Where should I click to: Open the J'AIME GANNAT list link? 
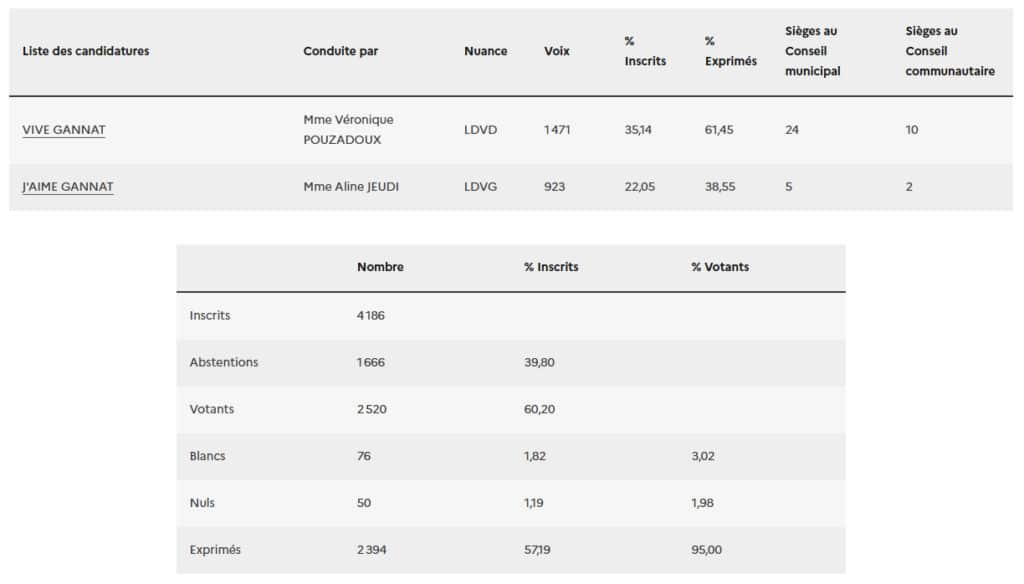click(68, 187)
